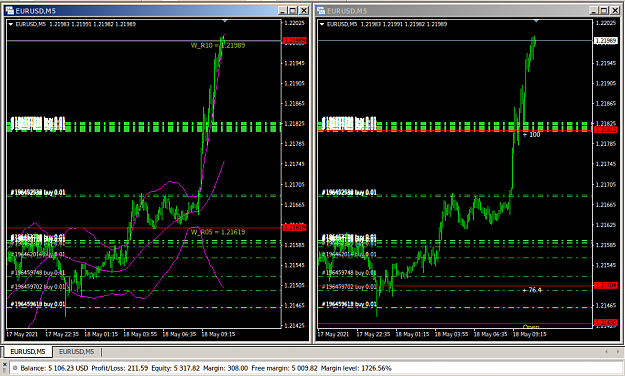The image size is (625, 376).
Task: Click the Free margin: 5 009.82 status text
Action: coord(285,368)
